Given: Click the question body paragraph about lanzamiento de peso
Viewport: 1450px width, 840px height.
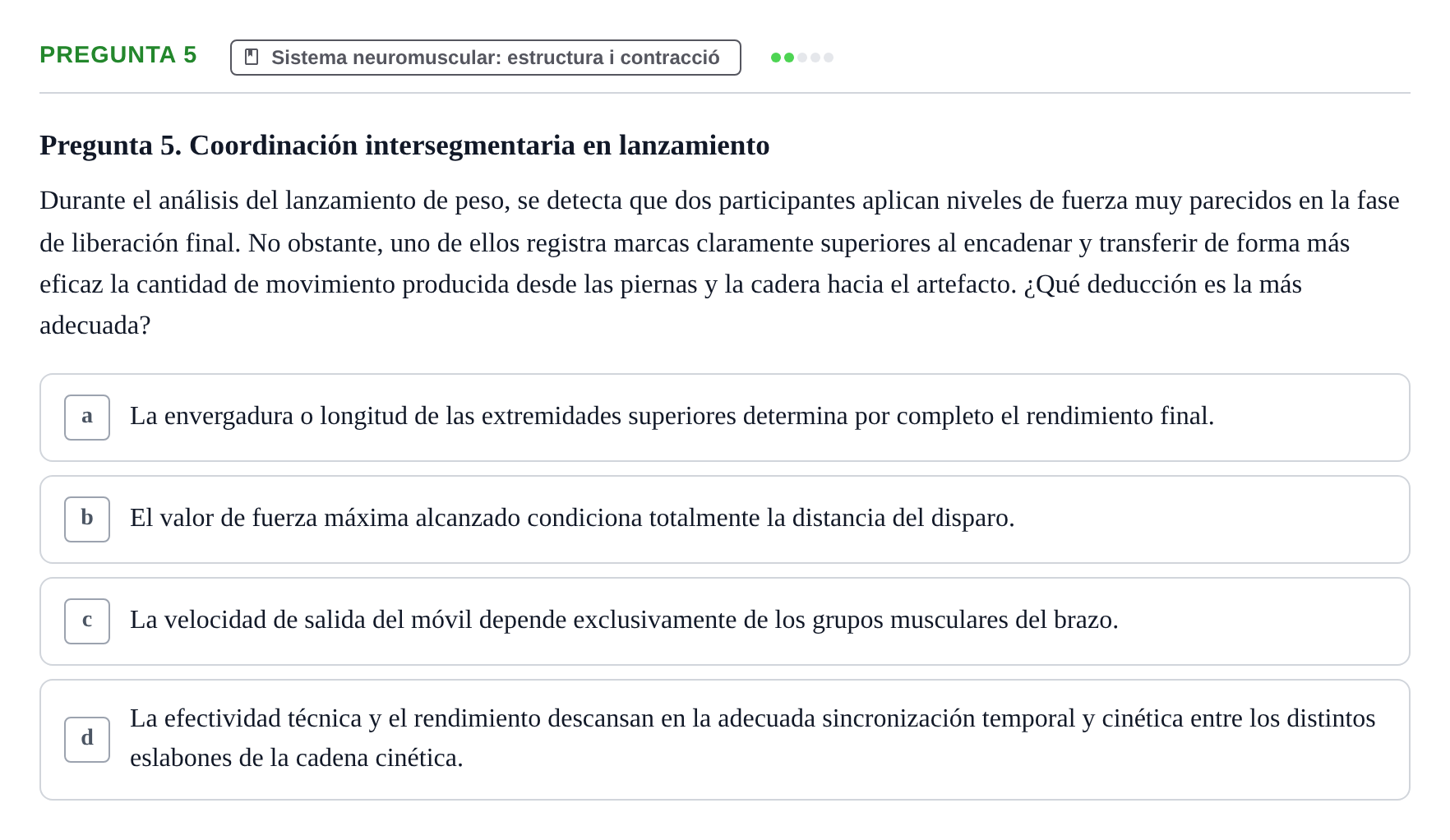Looking at the screenshot, I should point(720,263).
